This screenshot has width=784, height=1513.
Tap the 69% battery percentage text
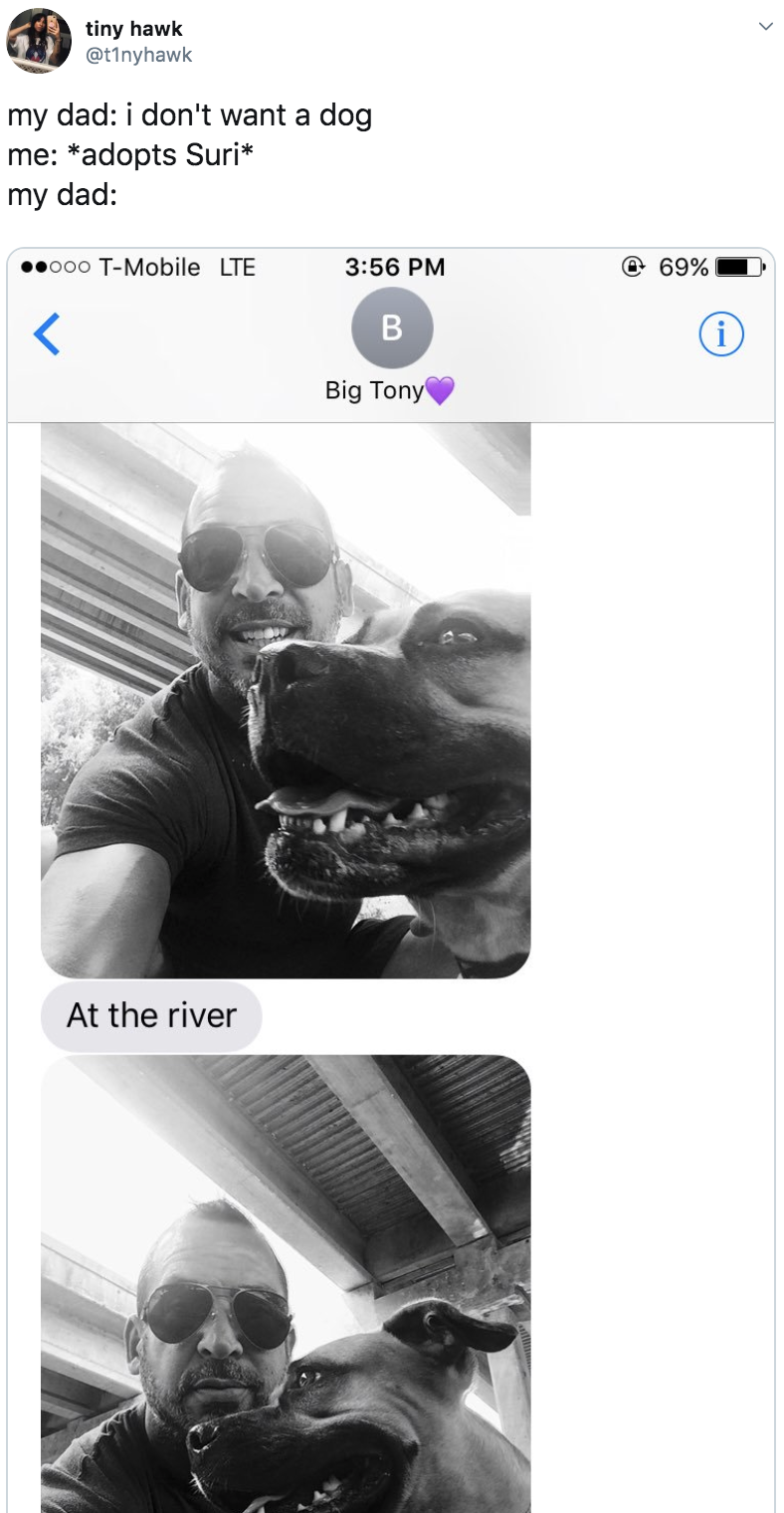(x=684, y=267)
